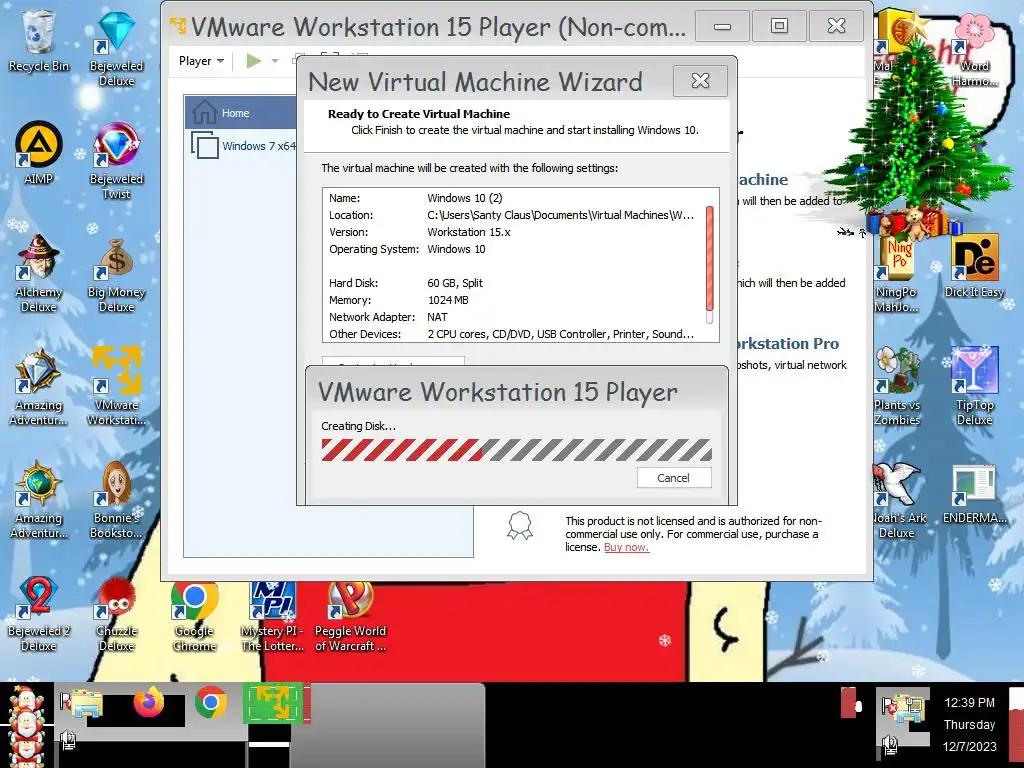
Task: Open the Bonnie's Bookstore shortcut
Action: point(116,500)
